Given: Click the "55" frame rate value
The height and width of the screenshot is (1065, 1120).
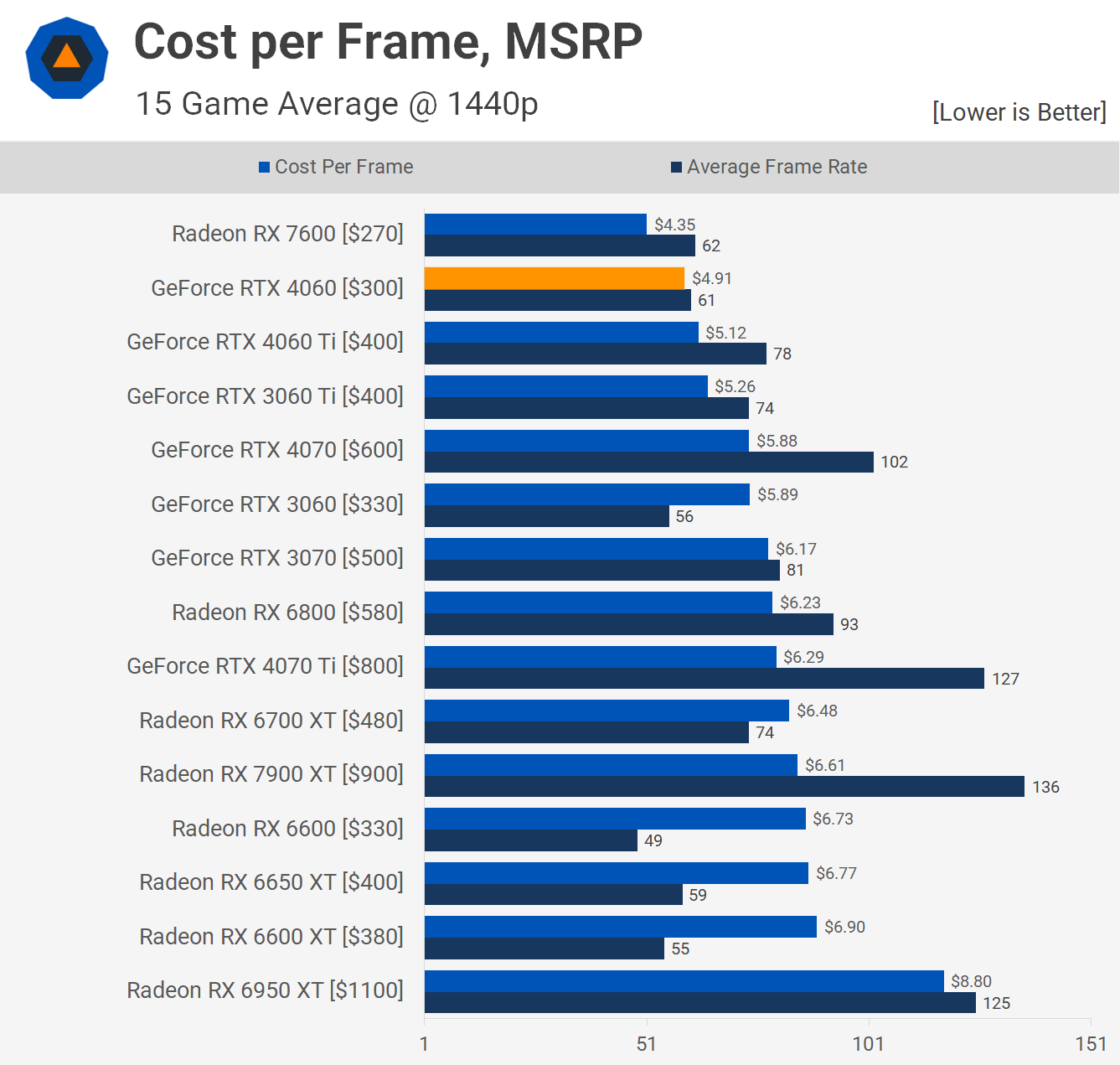Looking at the screenshot, I should [x=680, y=949].
